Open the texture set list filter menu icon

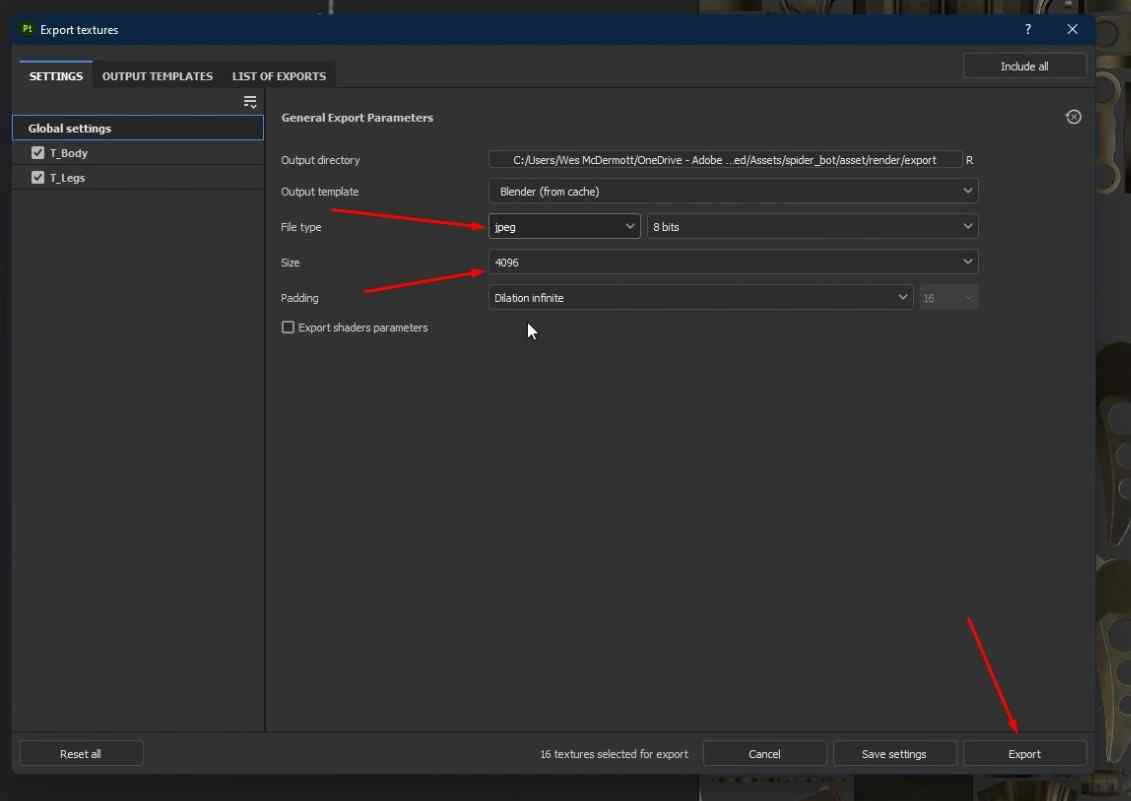pos(250,102)
